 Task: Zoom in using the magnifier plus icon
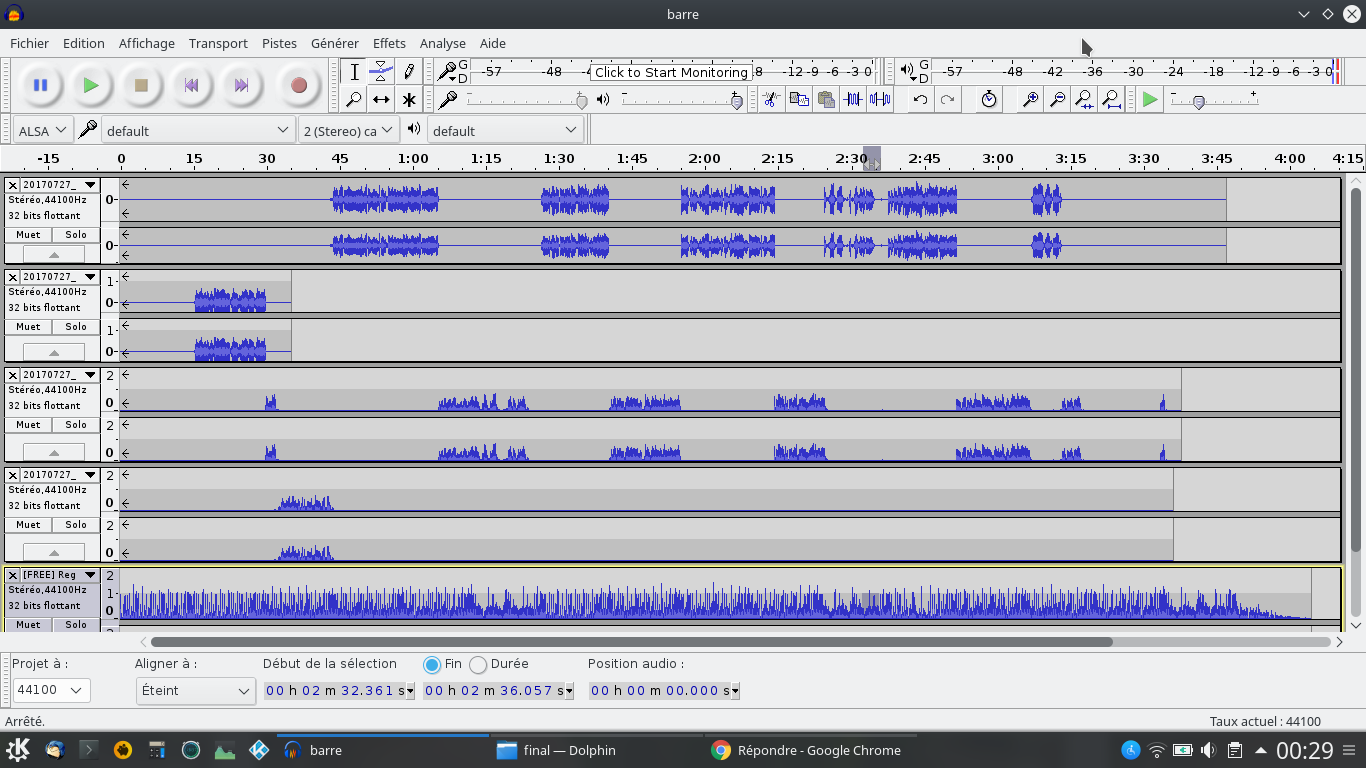1029,99
